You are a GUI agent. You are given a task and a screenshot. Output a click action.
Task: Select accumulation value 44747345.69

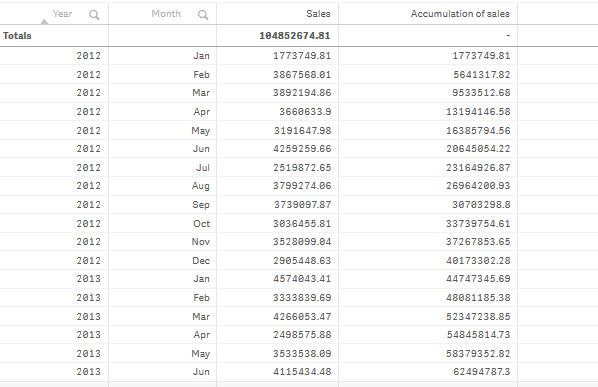click(x=478, y=279)
